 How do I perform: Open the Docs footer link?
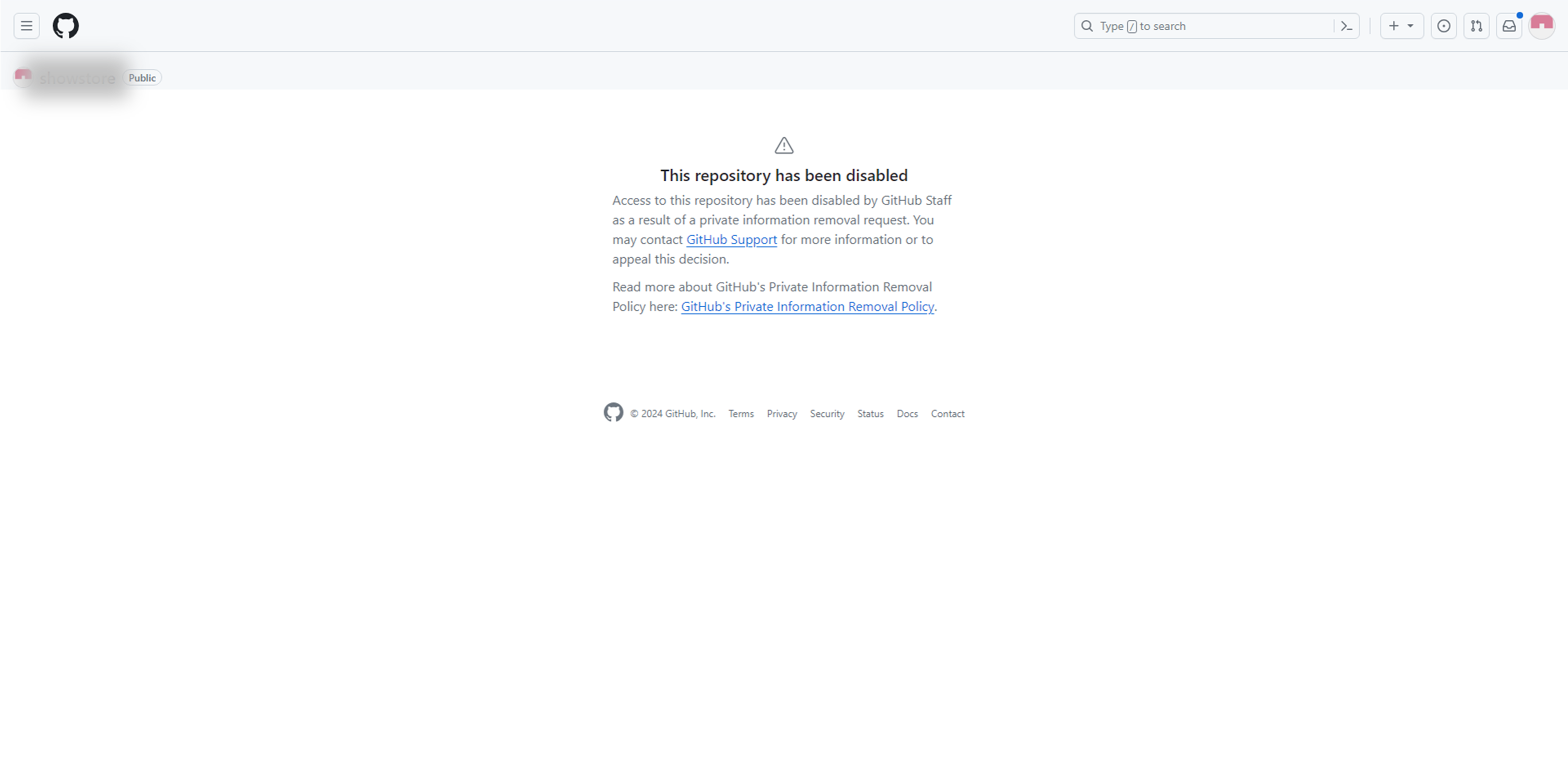[x=907, y=413]
